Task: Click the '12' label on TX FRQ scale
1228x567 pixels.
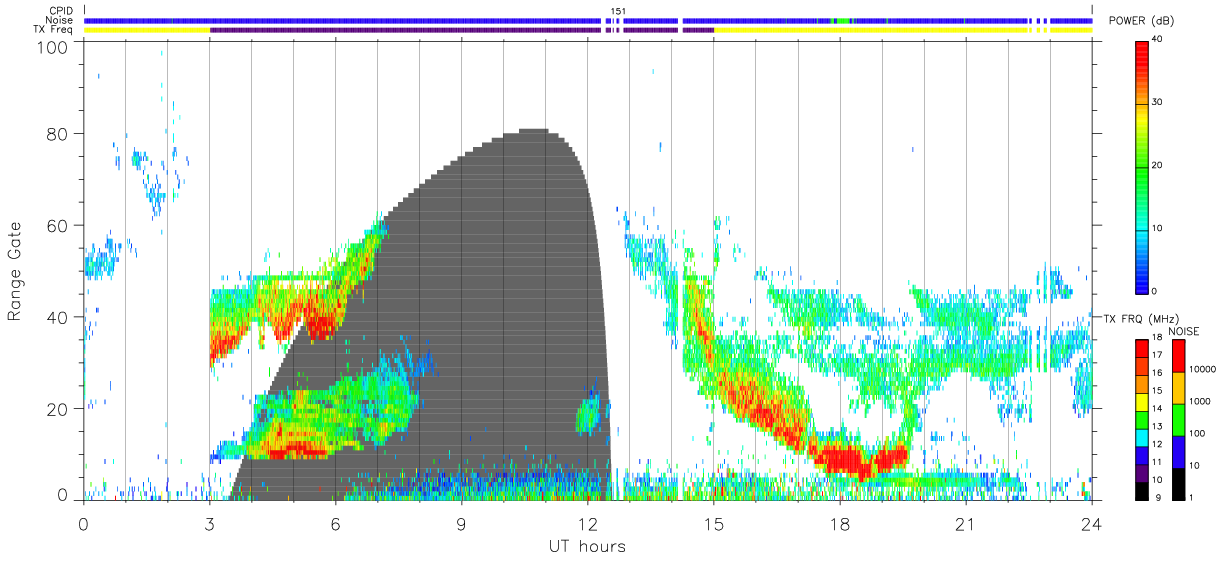Action: [x=1158, y=446]
